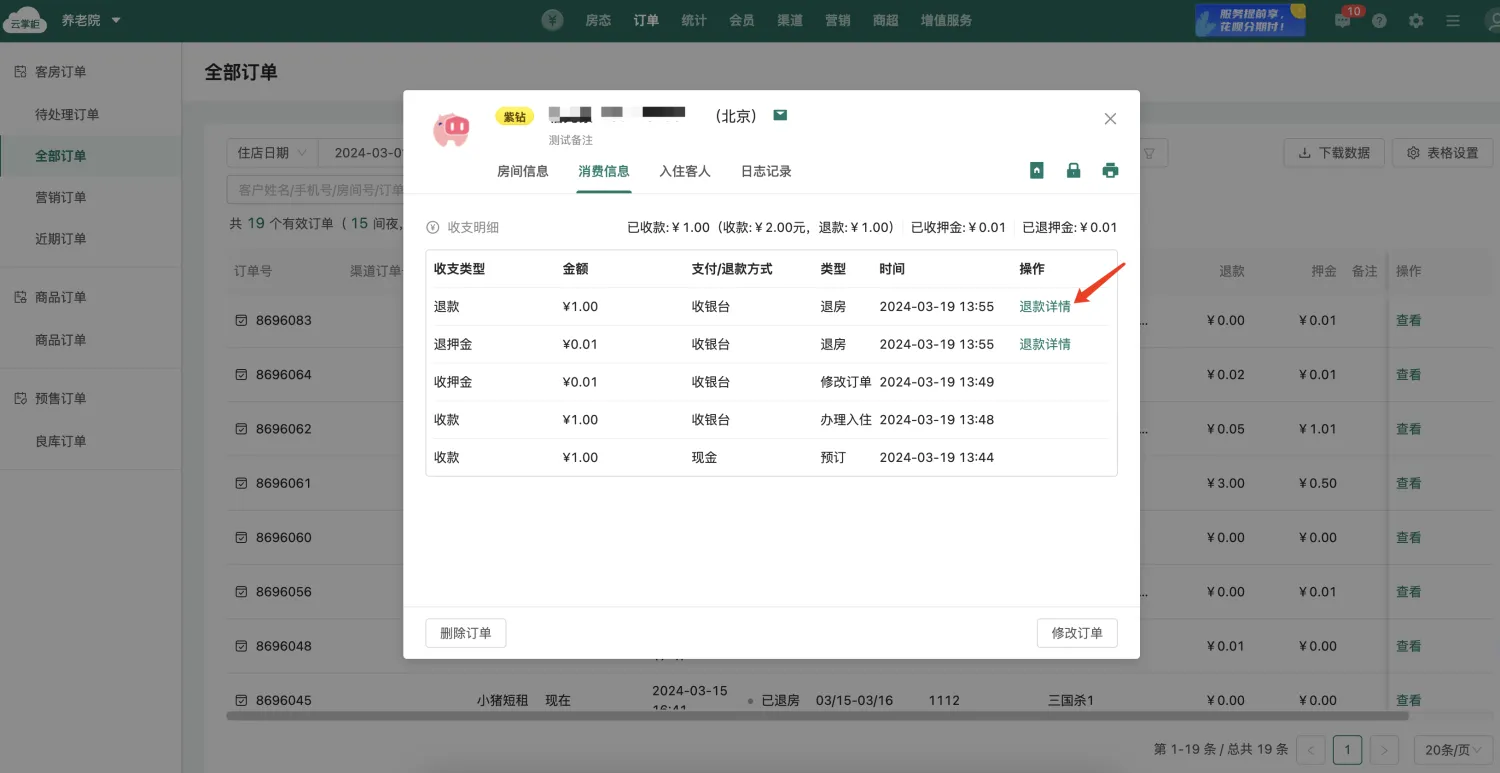
Task: Click the 表格设置 button
Action: pyautogui.click(x=1442, y=153)
